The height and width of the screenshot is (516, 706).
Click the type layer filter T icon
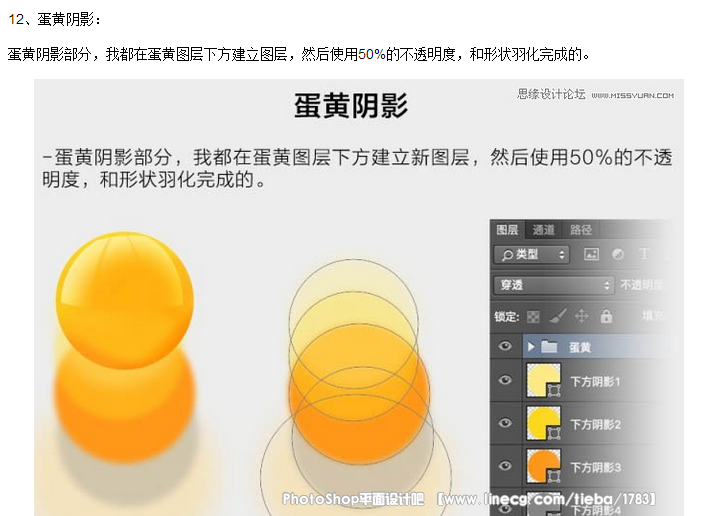coord(644,254)
